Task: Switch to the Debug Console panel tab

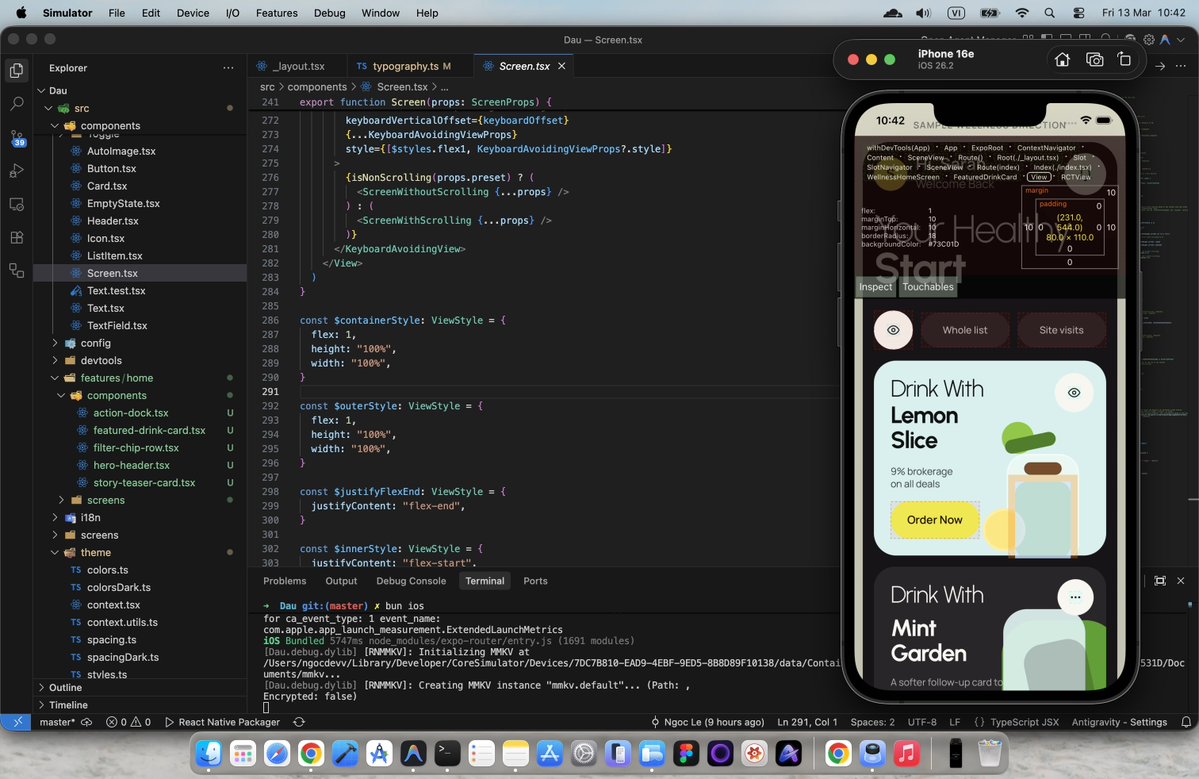Action: (411, 581)
